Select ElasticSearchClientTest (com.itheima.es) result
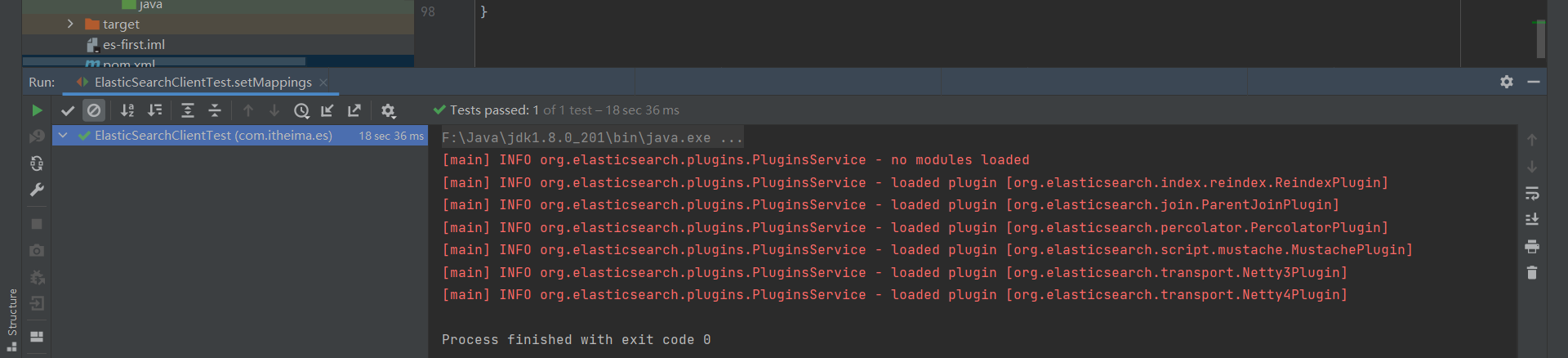1568x358 pixels. [213, 136]
